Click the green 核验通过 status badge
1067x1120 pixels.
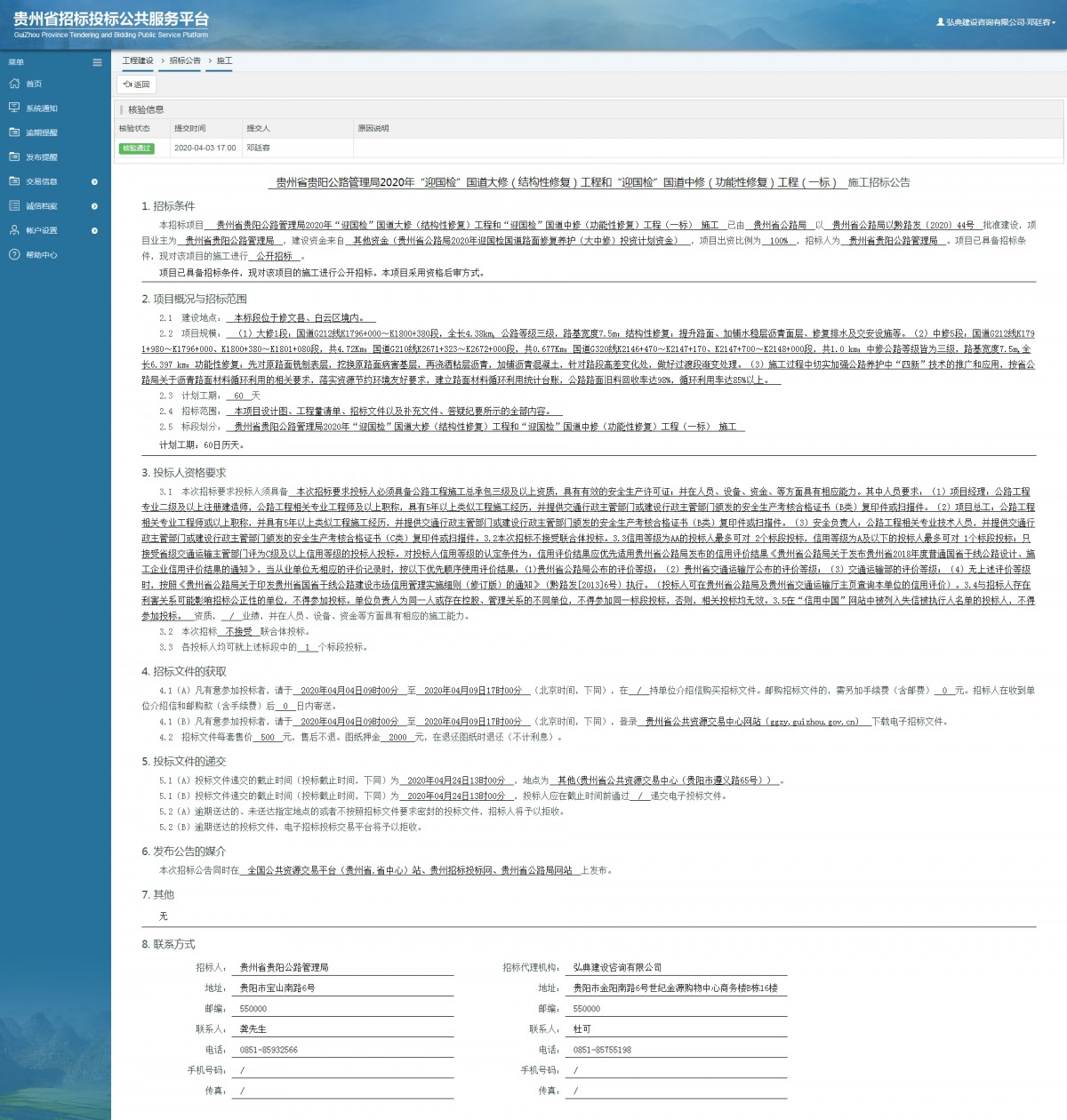pyautogui.click(x=137, y=148)
